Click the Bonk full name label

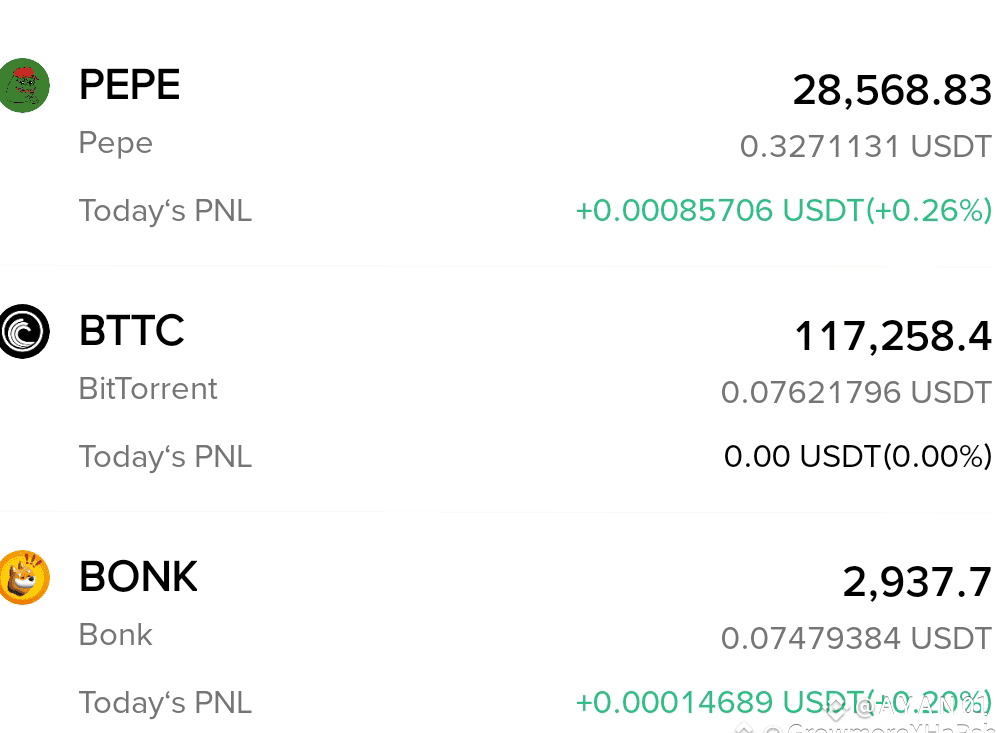(x=116, y=635)
